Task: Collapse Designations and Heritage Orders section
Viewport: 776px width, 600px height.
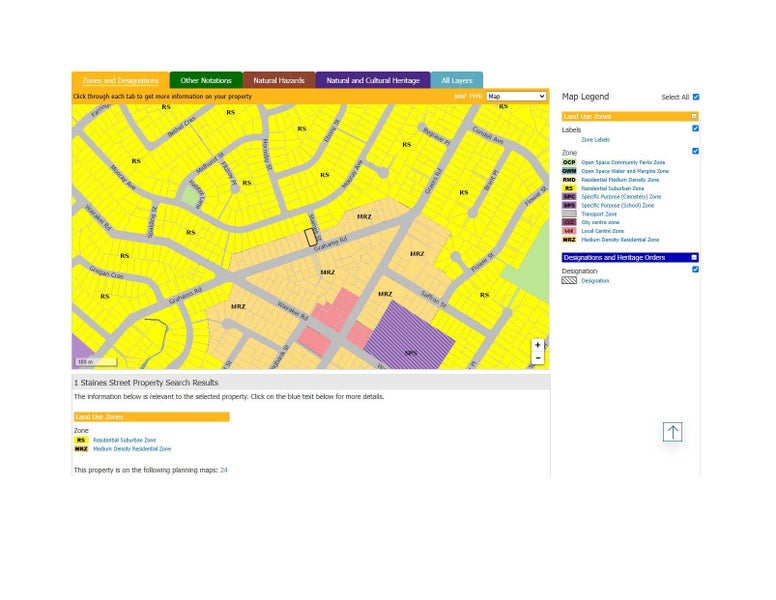Action: tap(694, 257)
